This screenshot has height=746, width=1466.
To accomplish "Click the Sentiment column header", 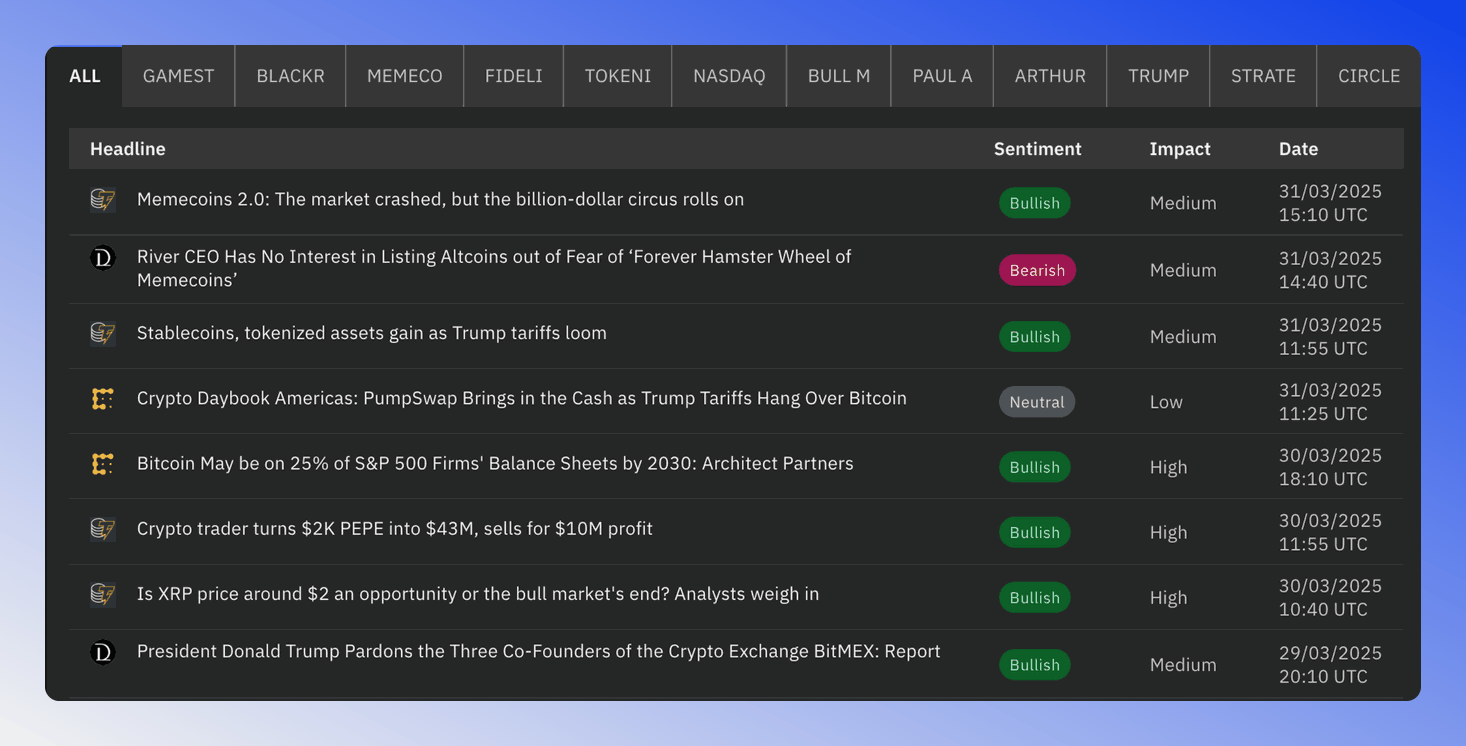I will [1037, 149].
